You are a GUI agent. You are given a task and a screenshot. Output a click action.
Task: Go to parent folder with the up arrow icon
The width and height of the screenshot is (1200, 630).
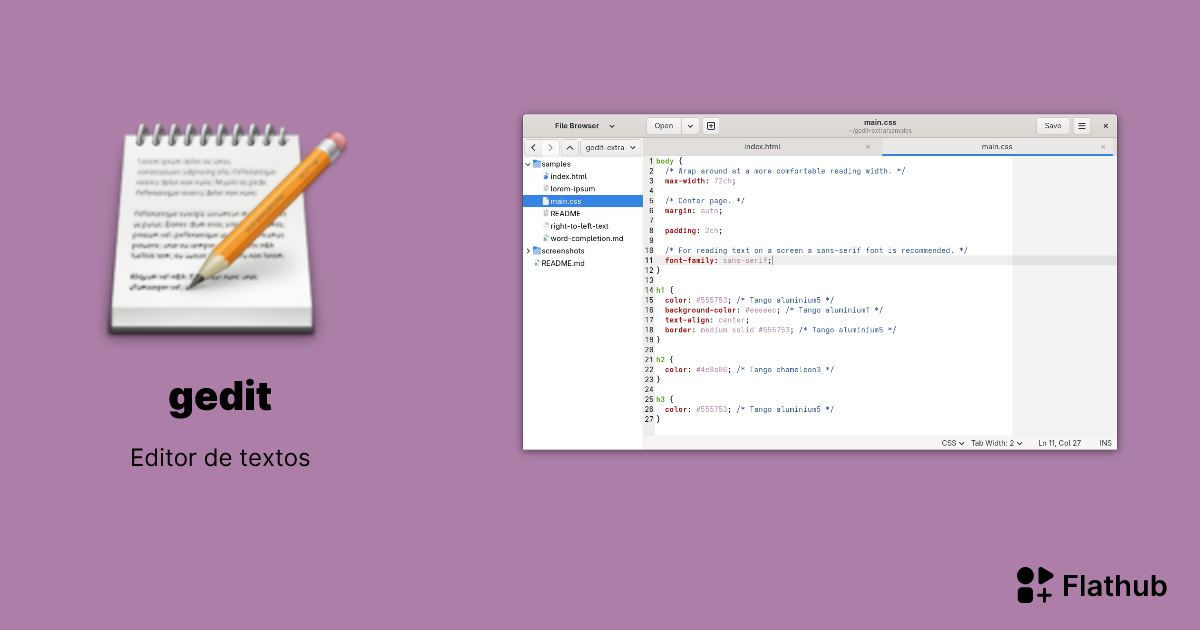click(x=570, y=147)
